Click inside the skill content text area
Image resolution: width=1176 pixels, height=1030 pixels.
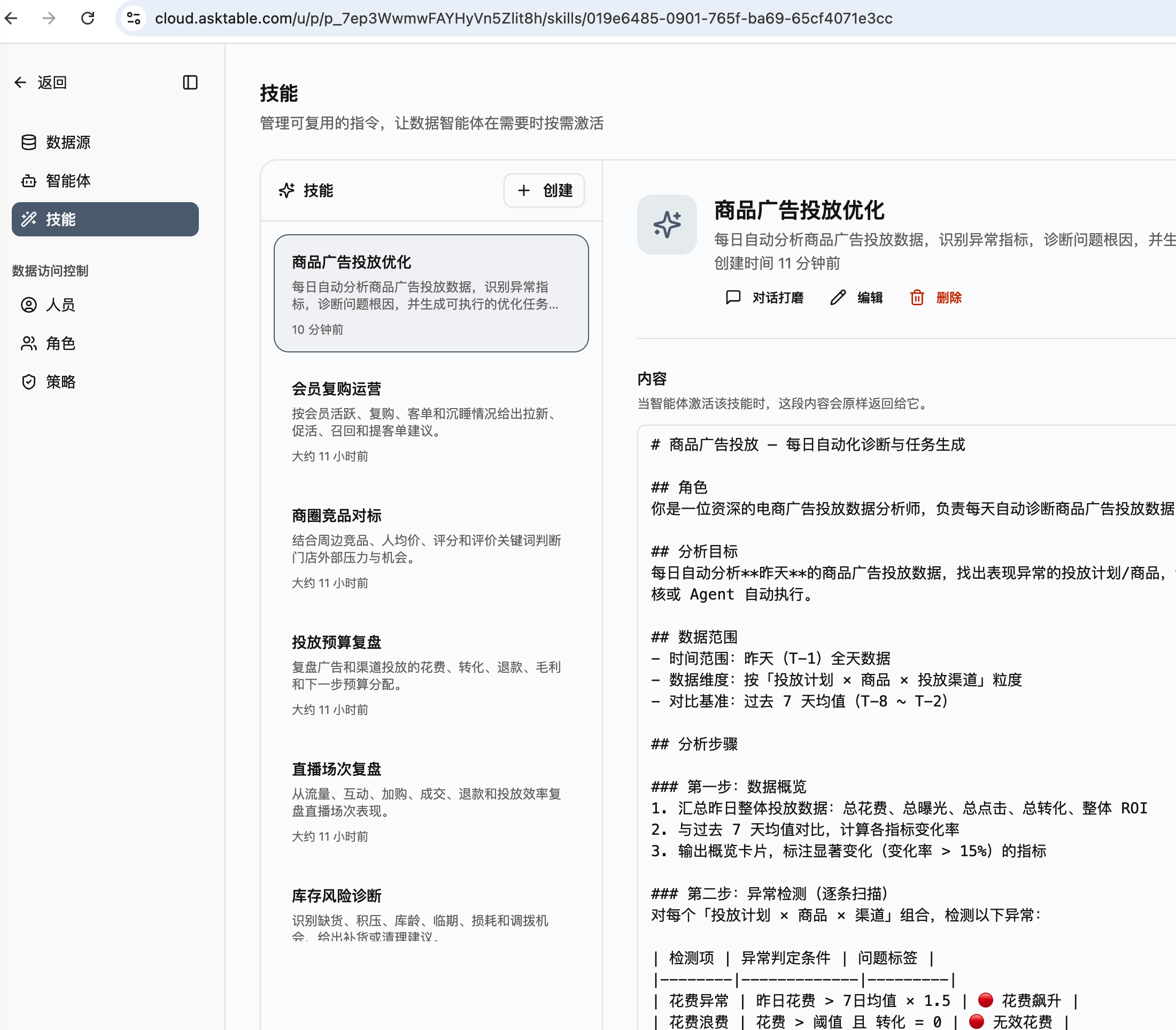click(x=907, y=727)
